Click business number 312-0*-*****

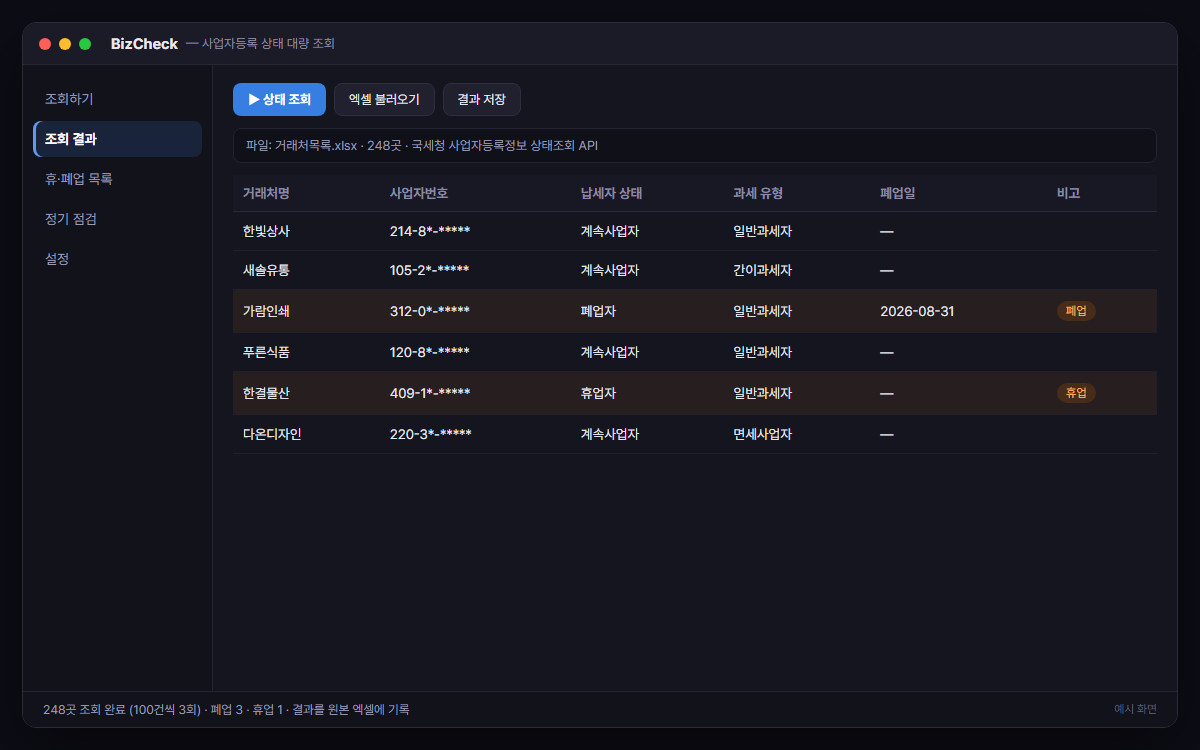tap(430, 311)
